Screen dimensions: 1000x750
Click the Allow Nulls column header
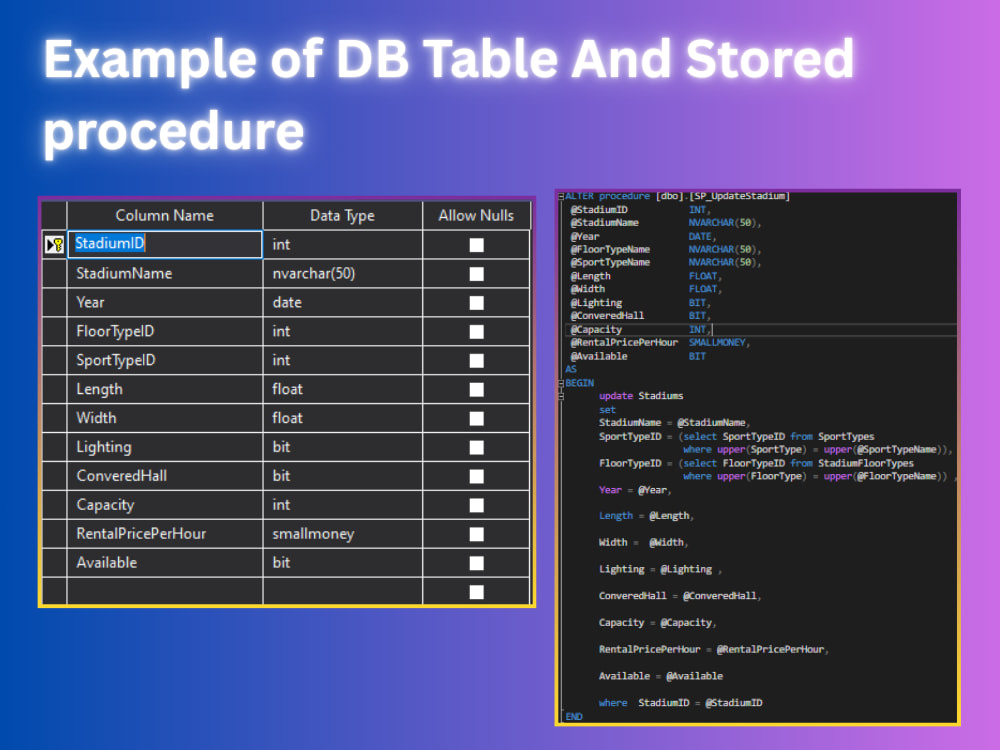(x=476, y=216)
